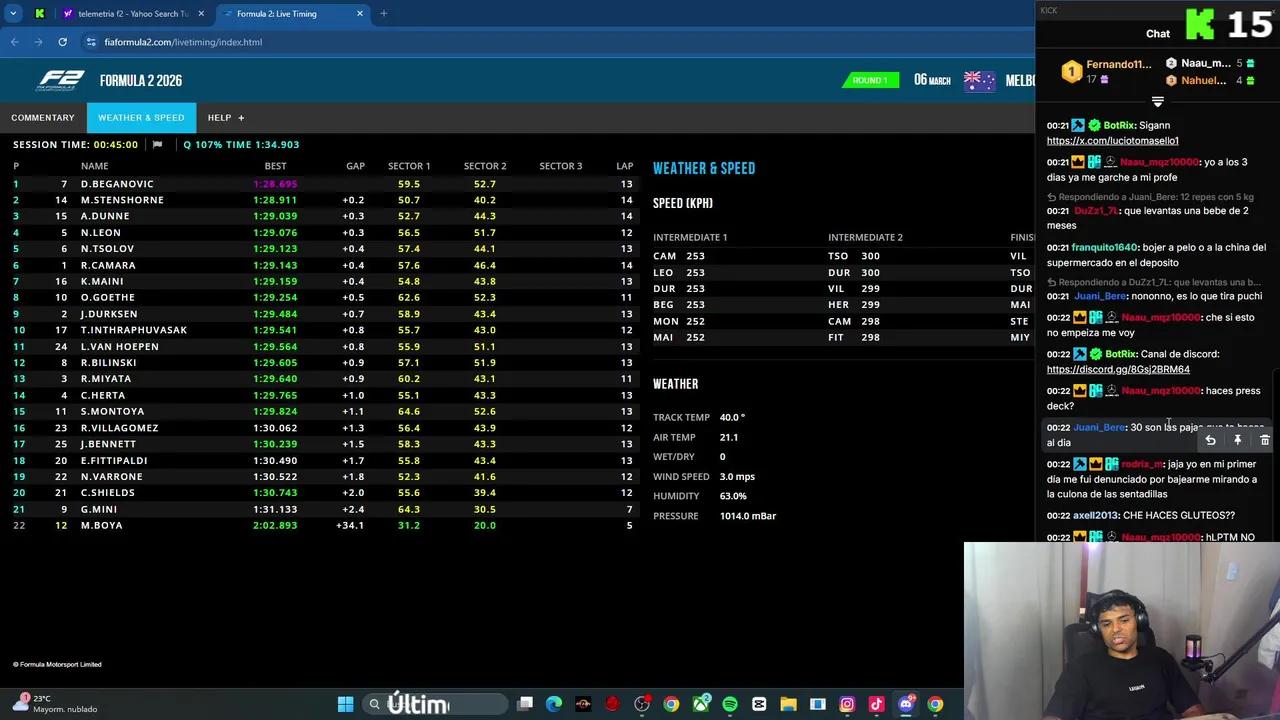Image resolution: width=1280 pixels, height=720 pixels.
Task: Reply to Juani_Bere's chat message
Action: [x=1210, y=440]
